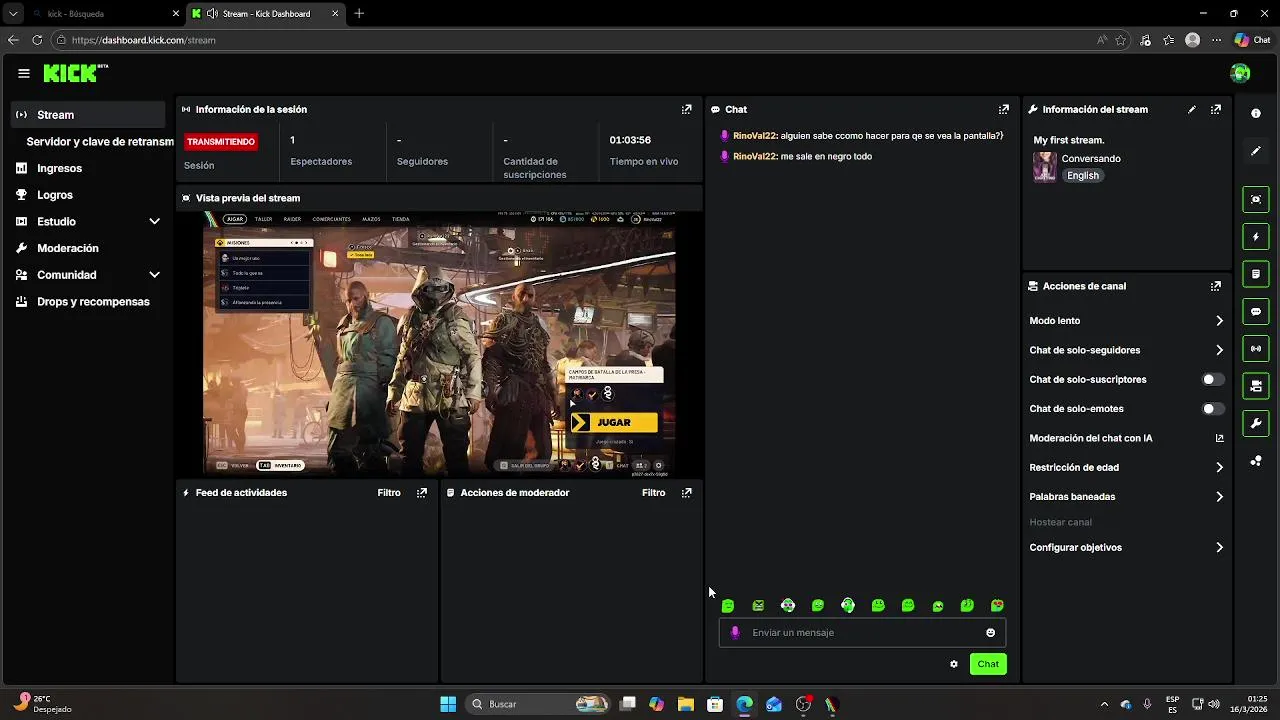1280x720 pixels.
Task: Pop out the Chat panel
Action: pos(1003,110)
